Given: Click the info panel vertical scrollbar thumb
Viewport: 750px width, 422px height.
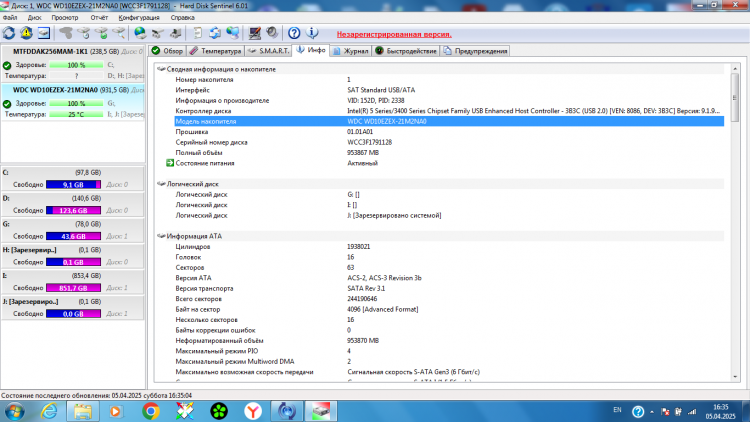Looking at the screenshot, I should point(735,98).
